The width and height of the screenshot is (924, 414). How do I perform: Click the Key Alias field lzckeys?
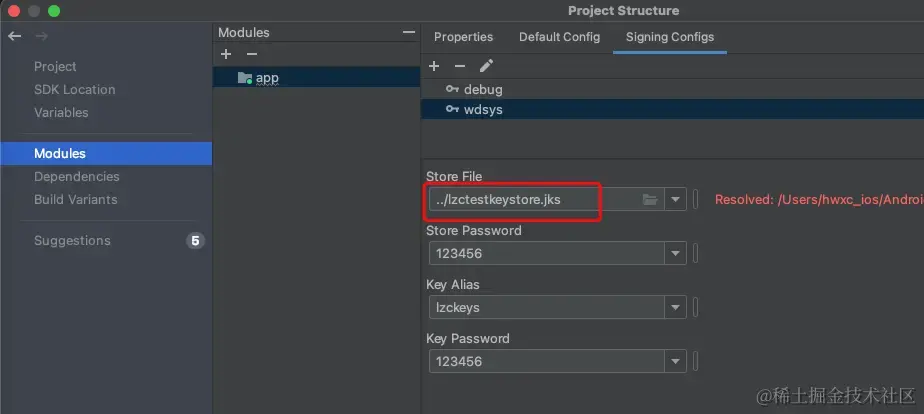point(547,307)
